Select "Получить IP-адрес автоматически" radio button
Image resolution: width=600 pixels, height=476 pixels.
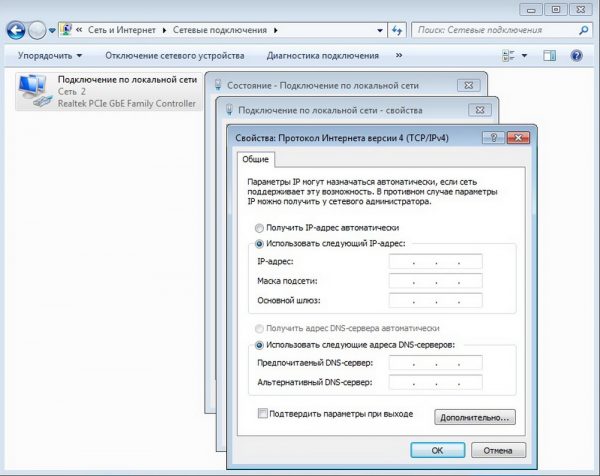pos(259,228)
